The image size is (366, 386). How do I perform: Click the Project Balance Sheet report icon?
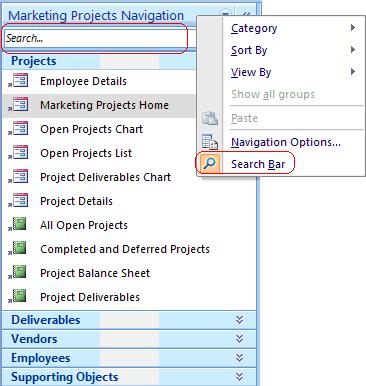(x=18, y=272)
